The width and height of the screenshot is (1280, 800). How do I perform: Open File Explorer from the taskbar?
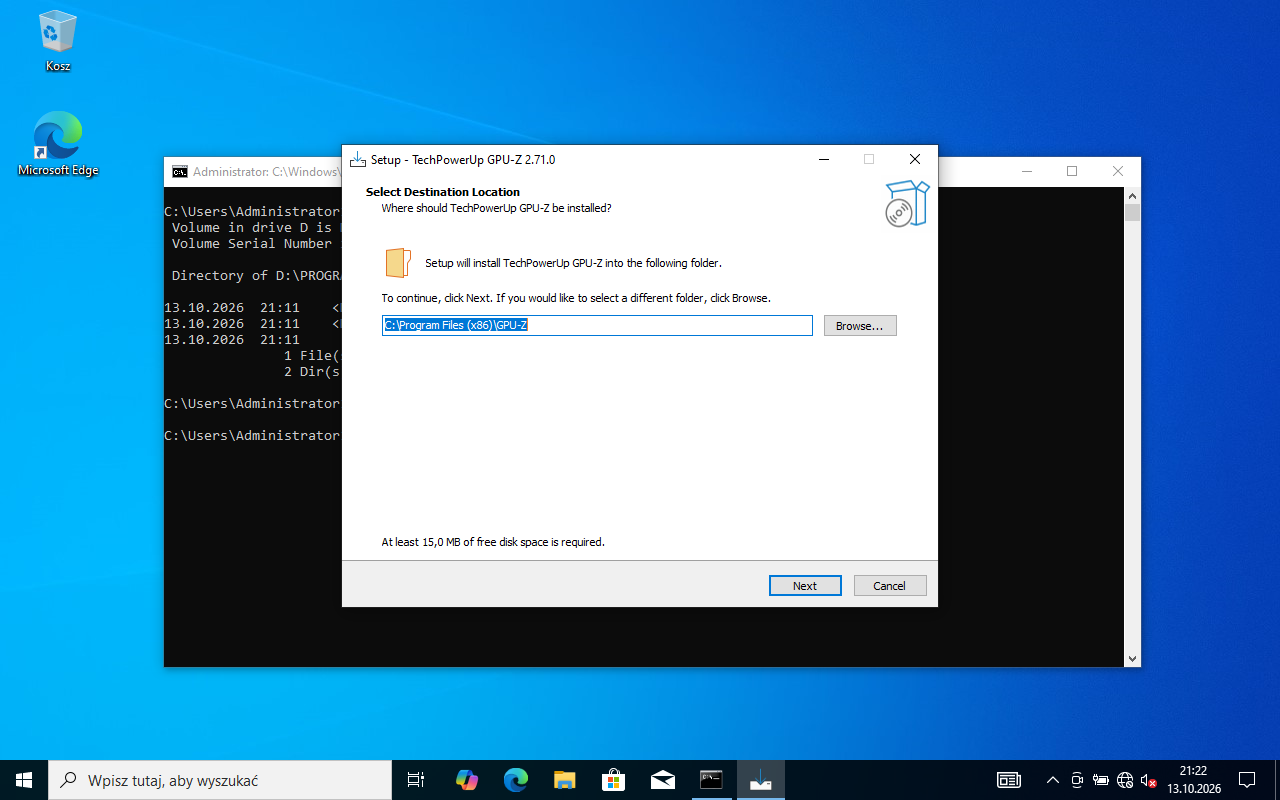click(x=564, y=780)
